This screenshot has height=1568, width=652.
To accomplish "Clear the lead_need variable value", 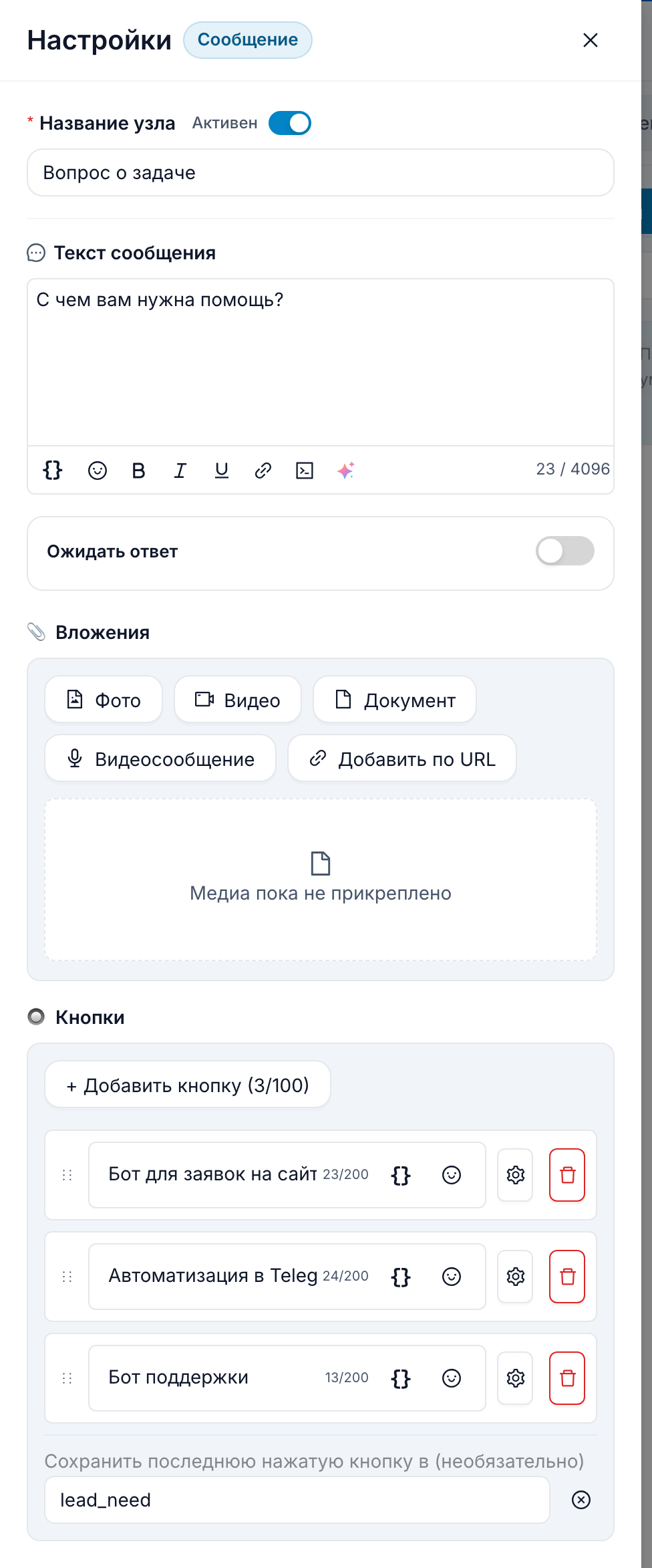I will pos(581,1500).
